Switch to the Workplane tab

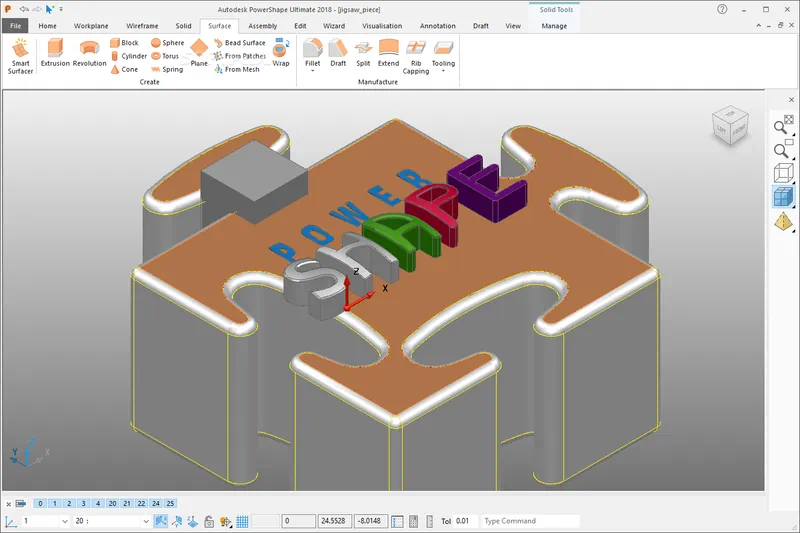(91, 26)
